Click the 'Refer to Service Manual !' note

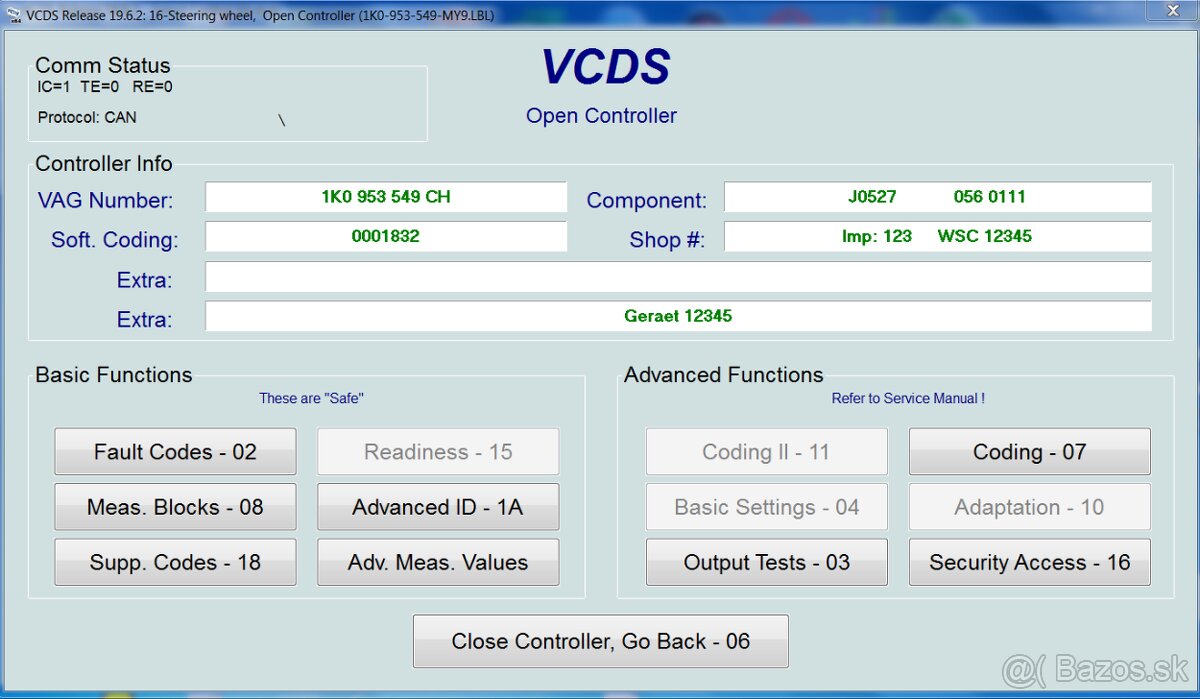tap(908, 398)
